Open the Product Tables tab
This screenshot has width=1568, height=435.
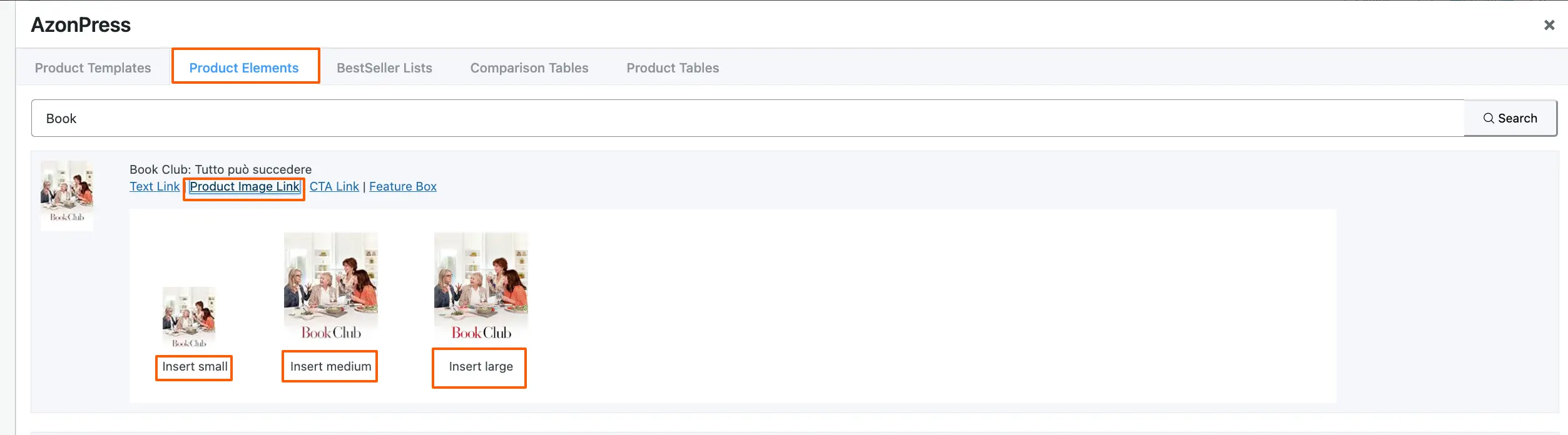pyautogui.click(x=673, y=67)
